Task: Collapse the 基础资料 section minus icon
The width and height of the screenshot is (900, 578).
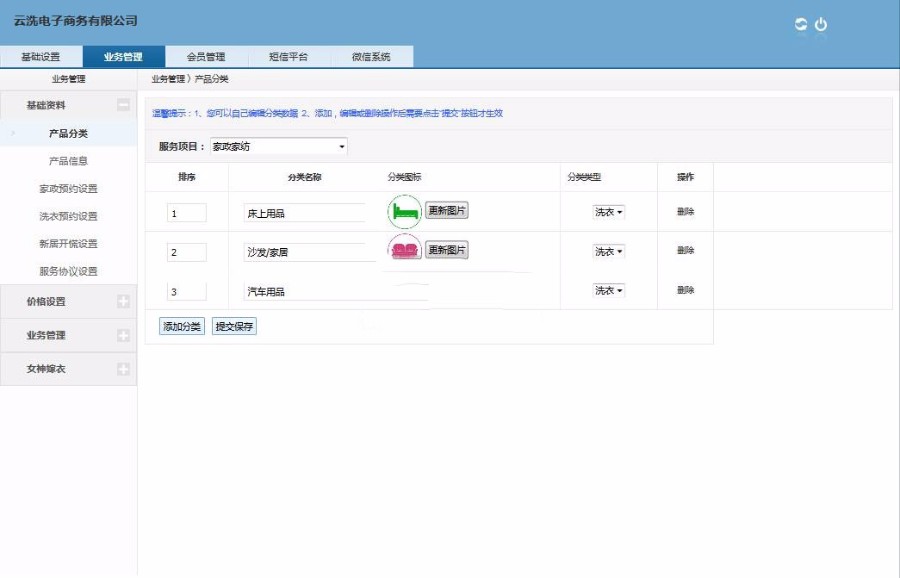Action: [123, 105]
